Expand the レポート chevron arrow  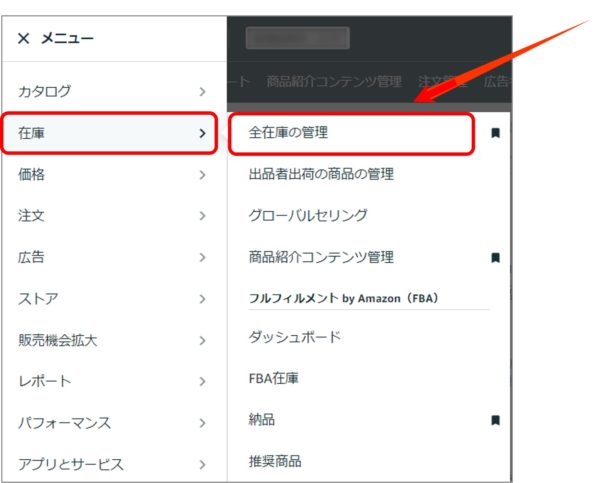pyautogui.click(x=202, y=382)
